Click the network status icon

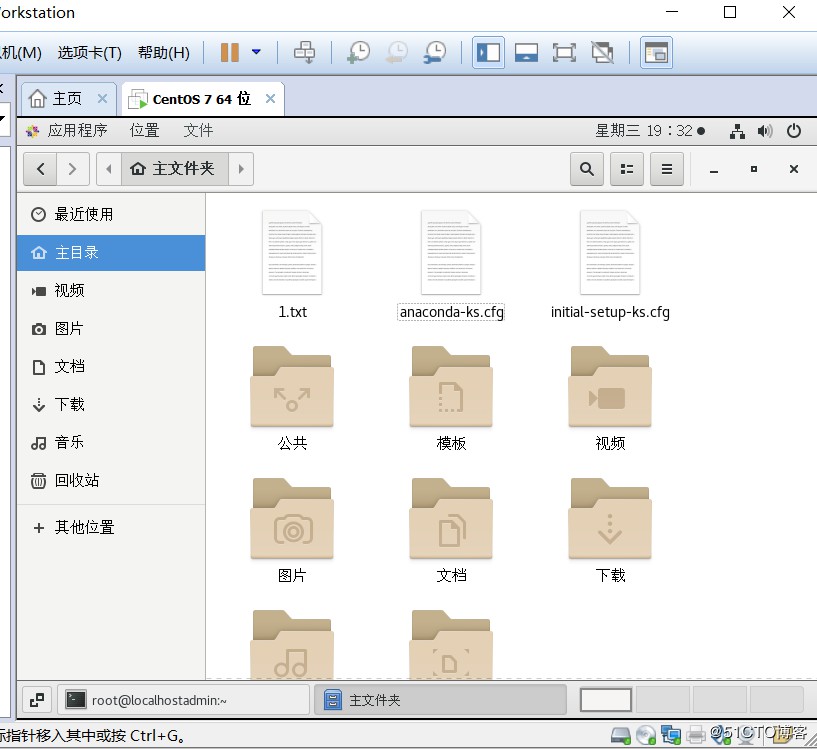737,131
